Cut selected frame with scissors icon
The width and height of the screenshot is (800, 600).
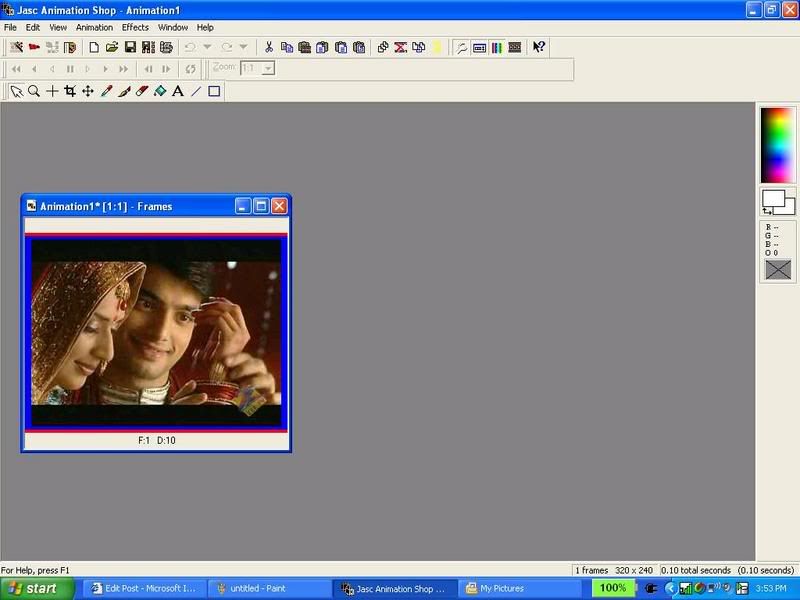[268, 47]
